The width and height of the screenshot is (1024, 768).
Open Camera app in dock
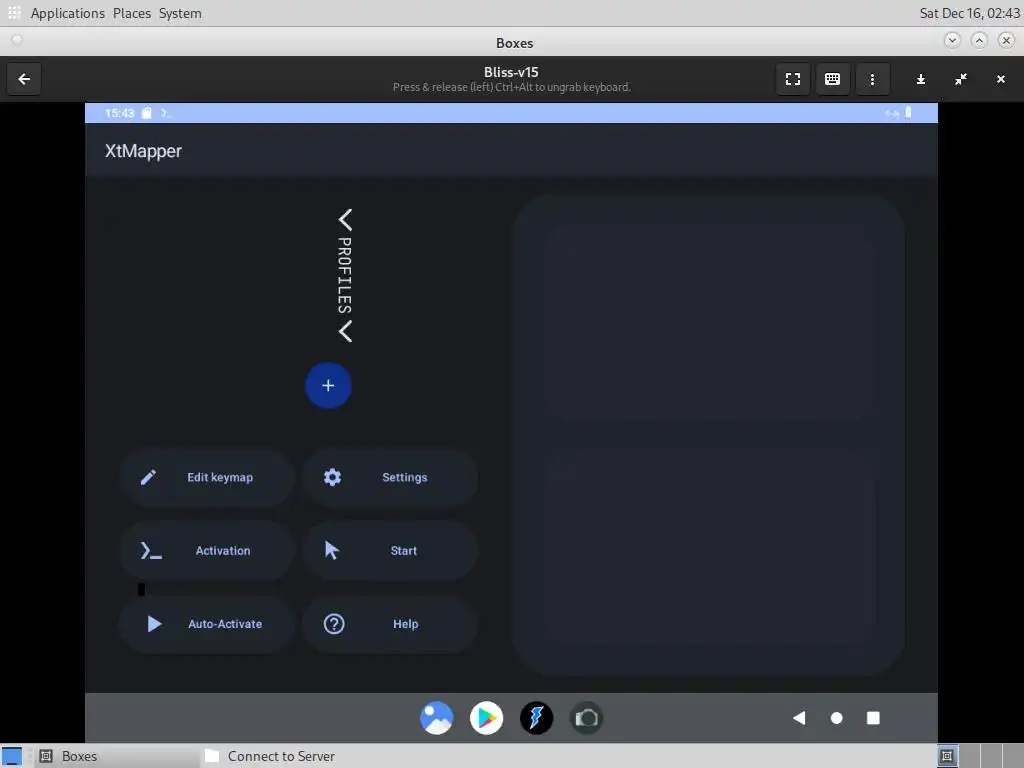tap(586, 718)
